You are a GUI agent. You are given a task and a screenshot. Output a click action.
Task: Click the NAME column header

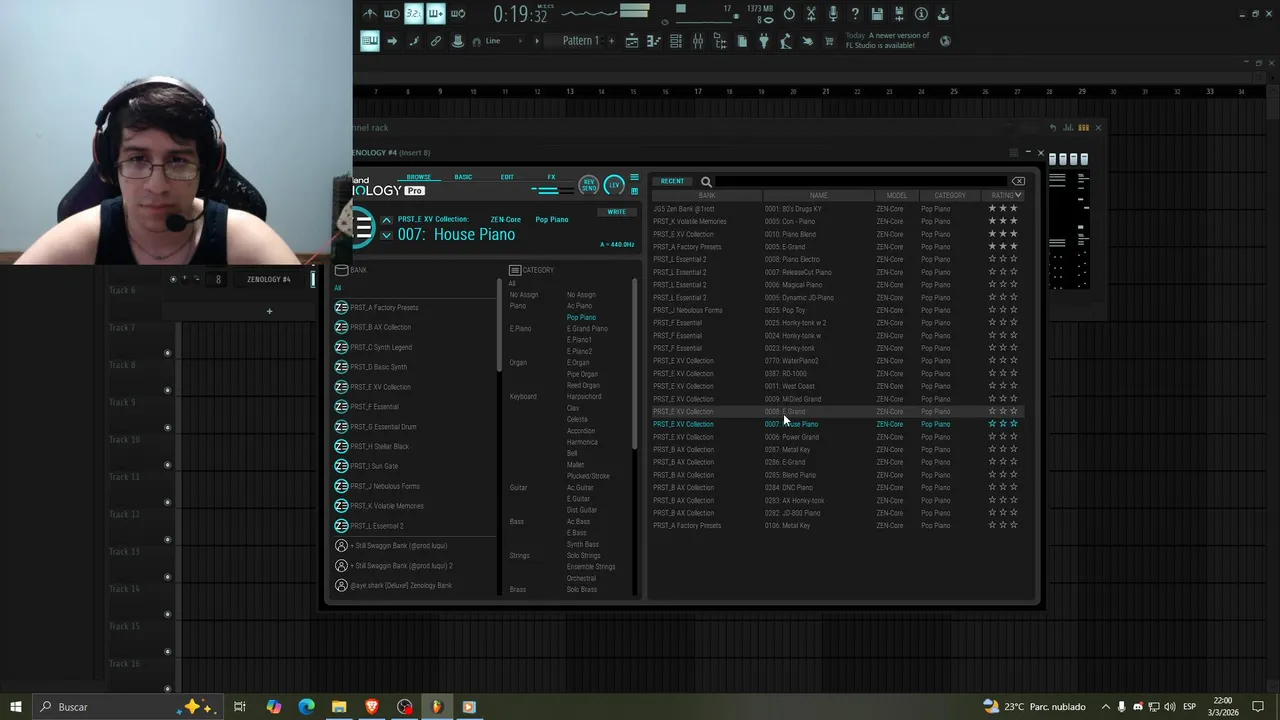coord(818,196)
